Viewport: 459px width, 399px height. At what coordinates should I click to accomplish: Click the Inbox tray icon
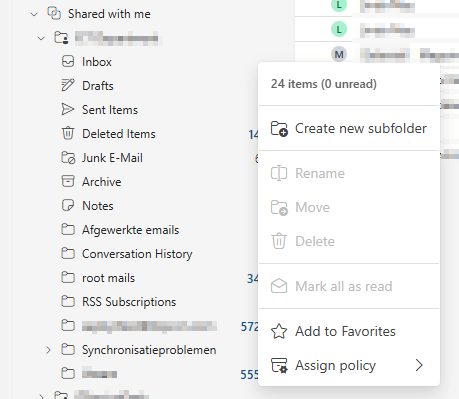coord(68,62)
